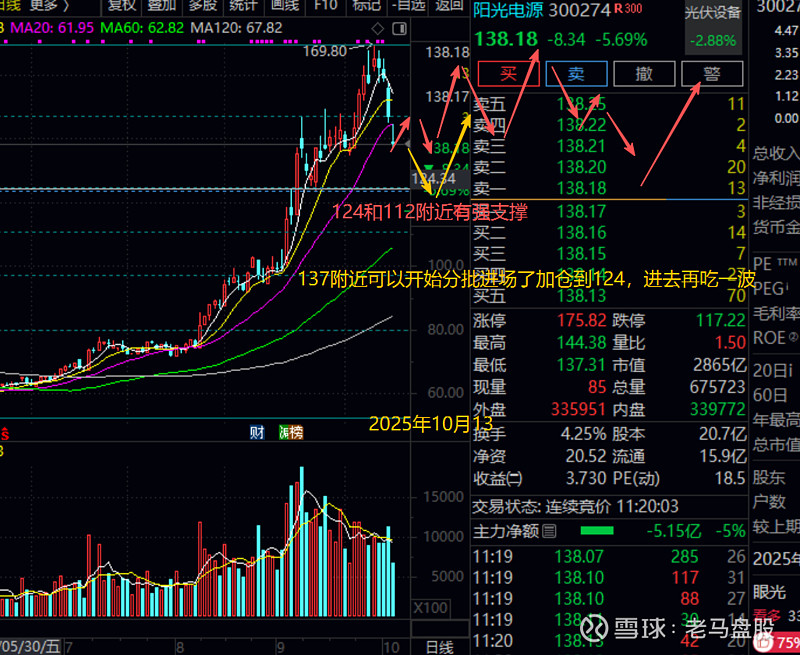Click the 撤 cancel order button
This screenshot has height=655, width=800.
[x=644, y=74]
